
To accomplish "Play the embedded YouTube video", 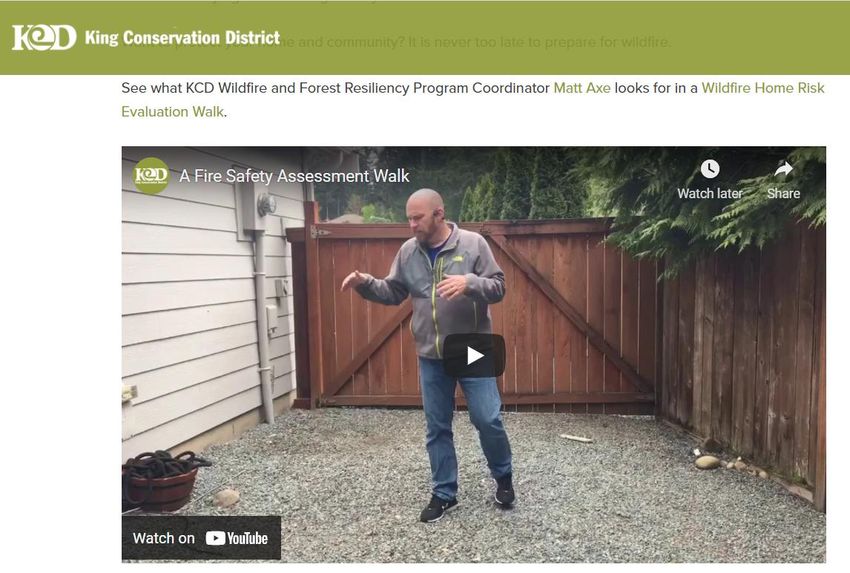I will click(474, 356).
